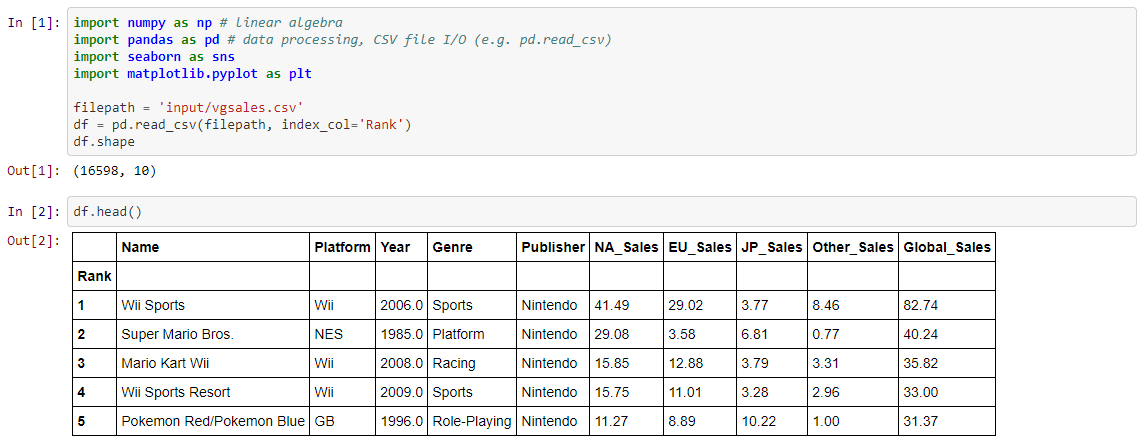Click the In [2] prompt label
This screenshot has height=436, width=1143.
click(34, 211)
